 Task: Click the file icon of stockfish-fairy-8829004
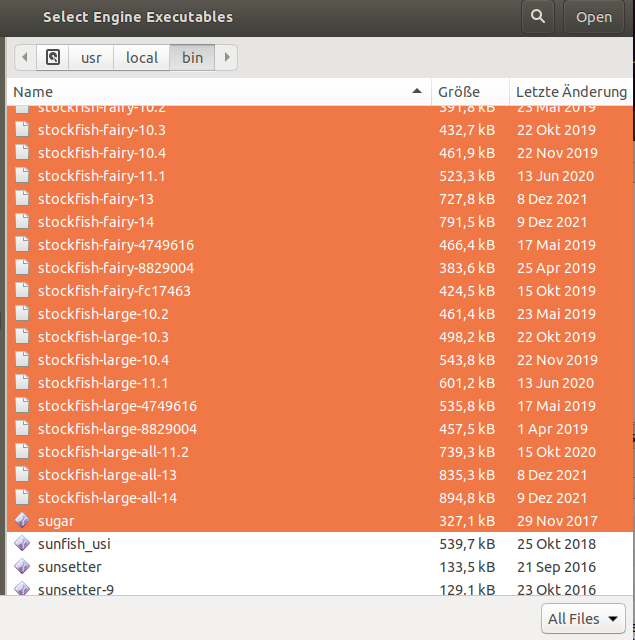pyautogui.click(x=22, y=267)
